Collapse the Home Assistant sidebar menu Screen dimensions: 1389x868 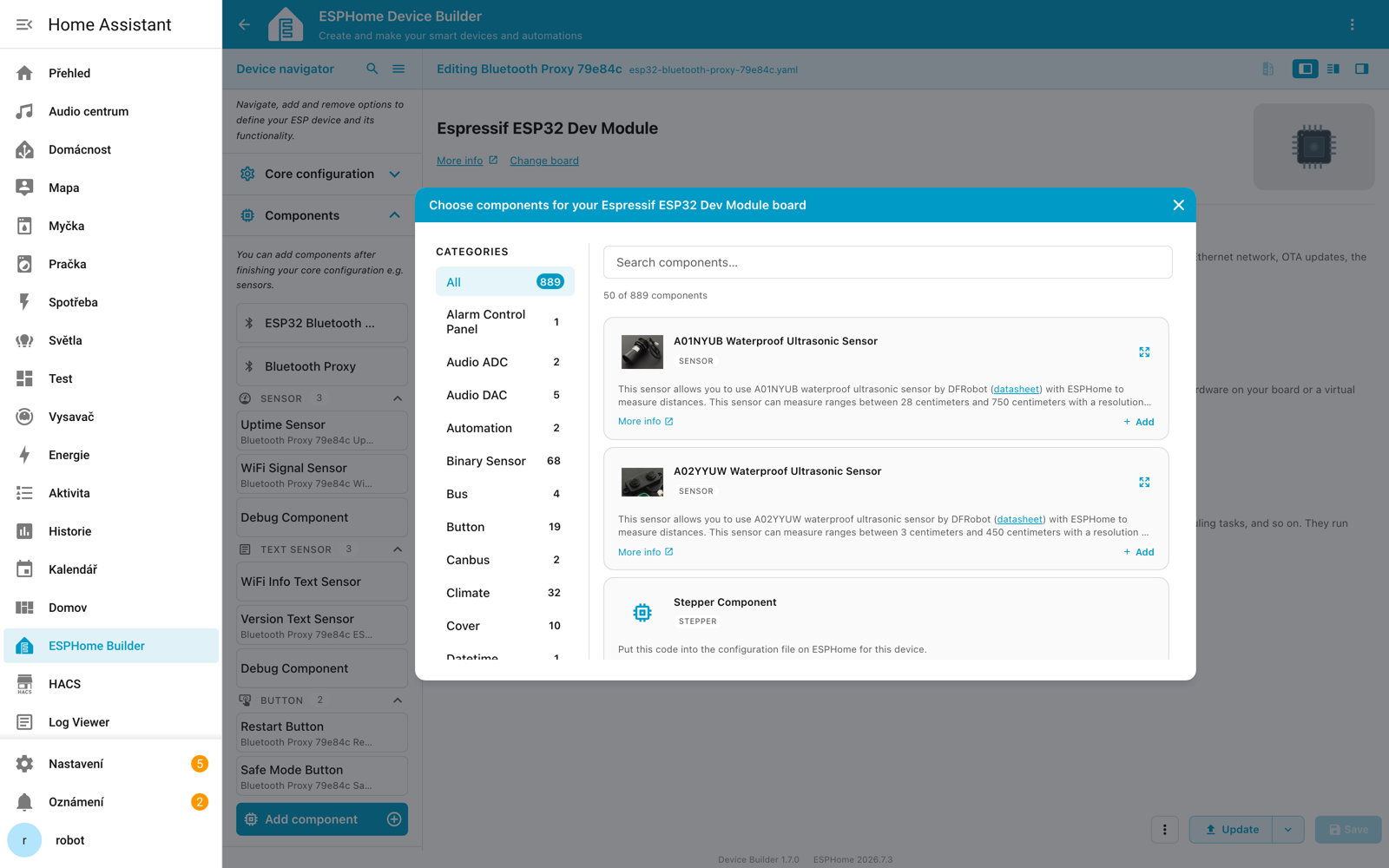click(24, 24)
